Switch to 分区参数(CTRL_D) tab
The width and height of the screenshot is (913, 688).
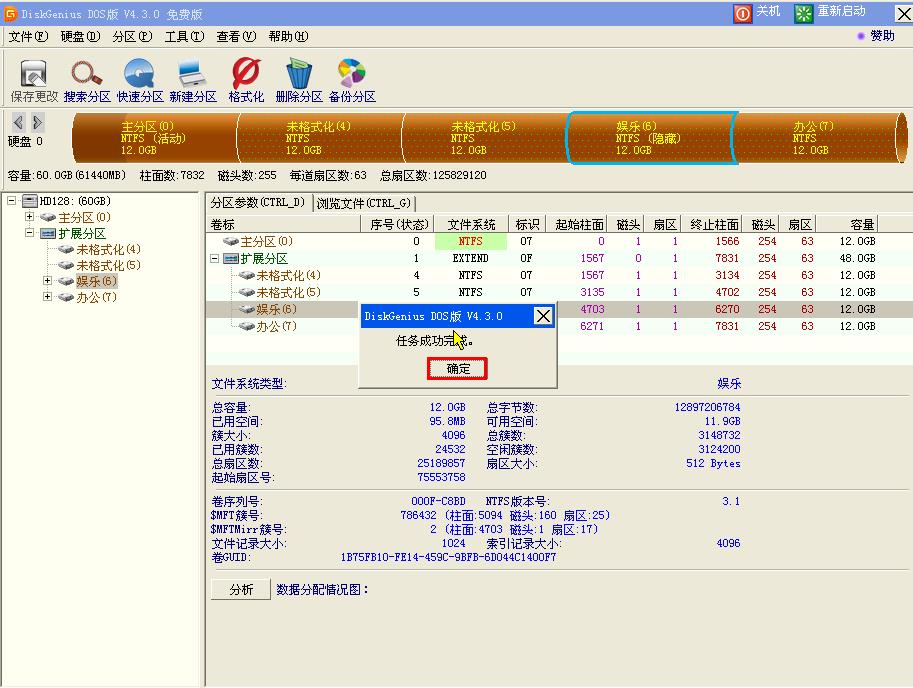(259, 203)
